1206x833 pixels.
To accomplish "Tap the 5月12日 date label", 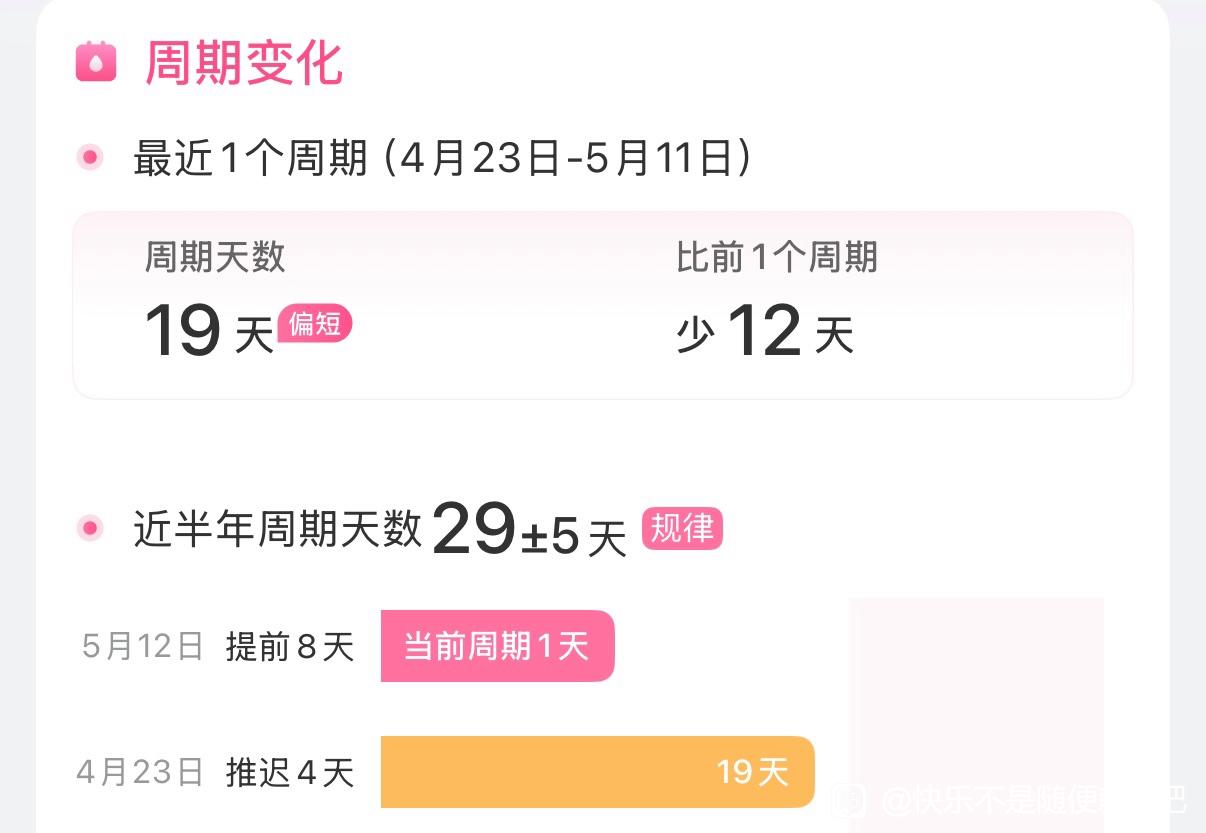I will coord(142,647).
